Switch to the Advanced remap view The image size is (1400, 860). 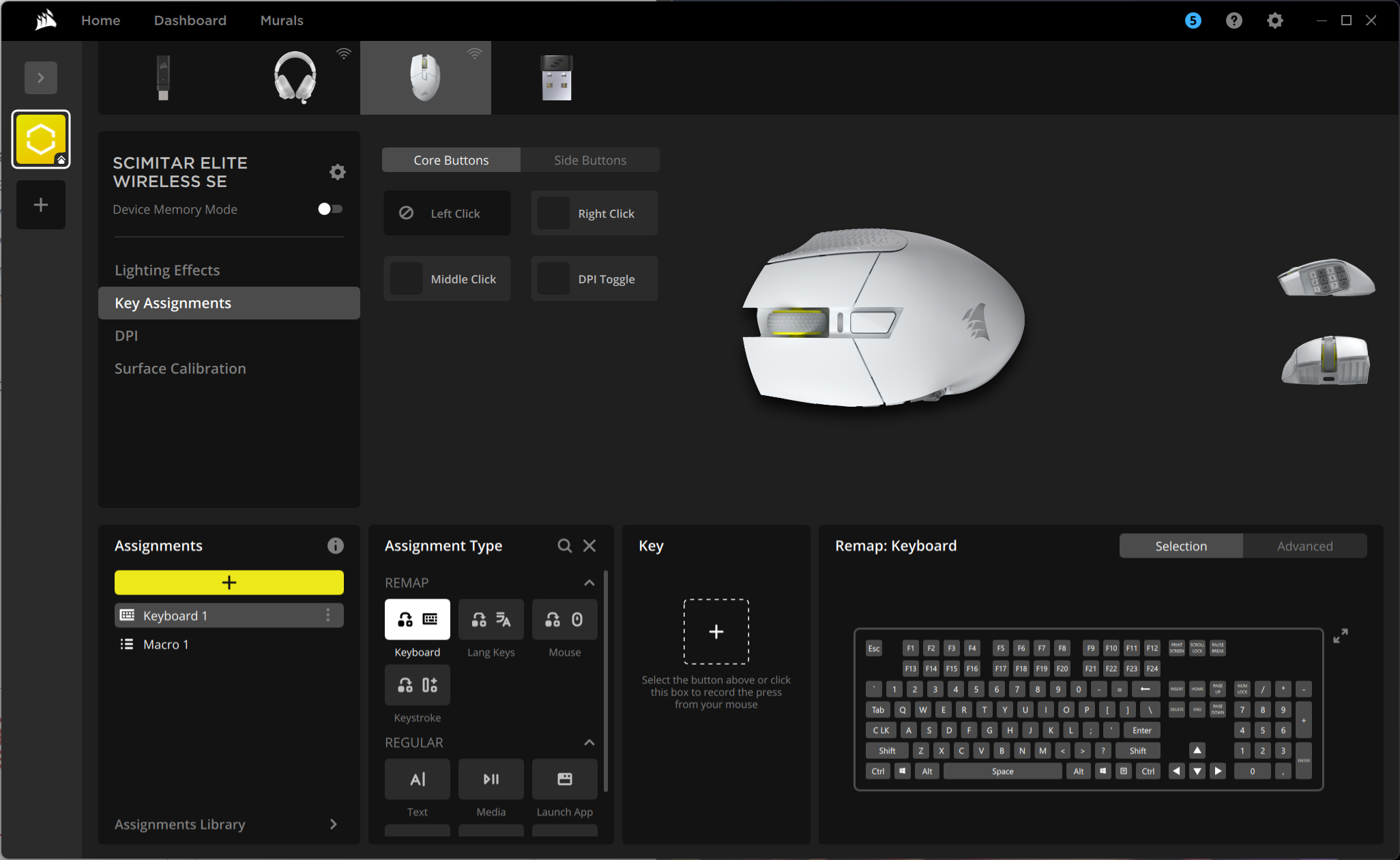coord(1304,545)
